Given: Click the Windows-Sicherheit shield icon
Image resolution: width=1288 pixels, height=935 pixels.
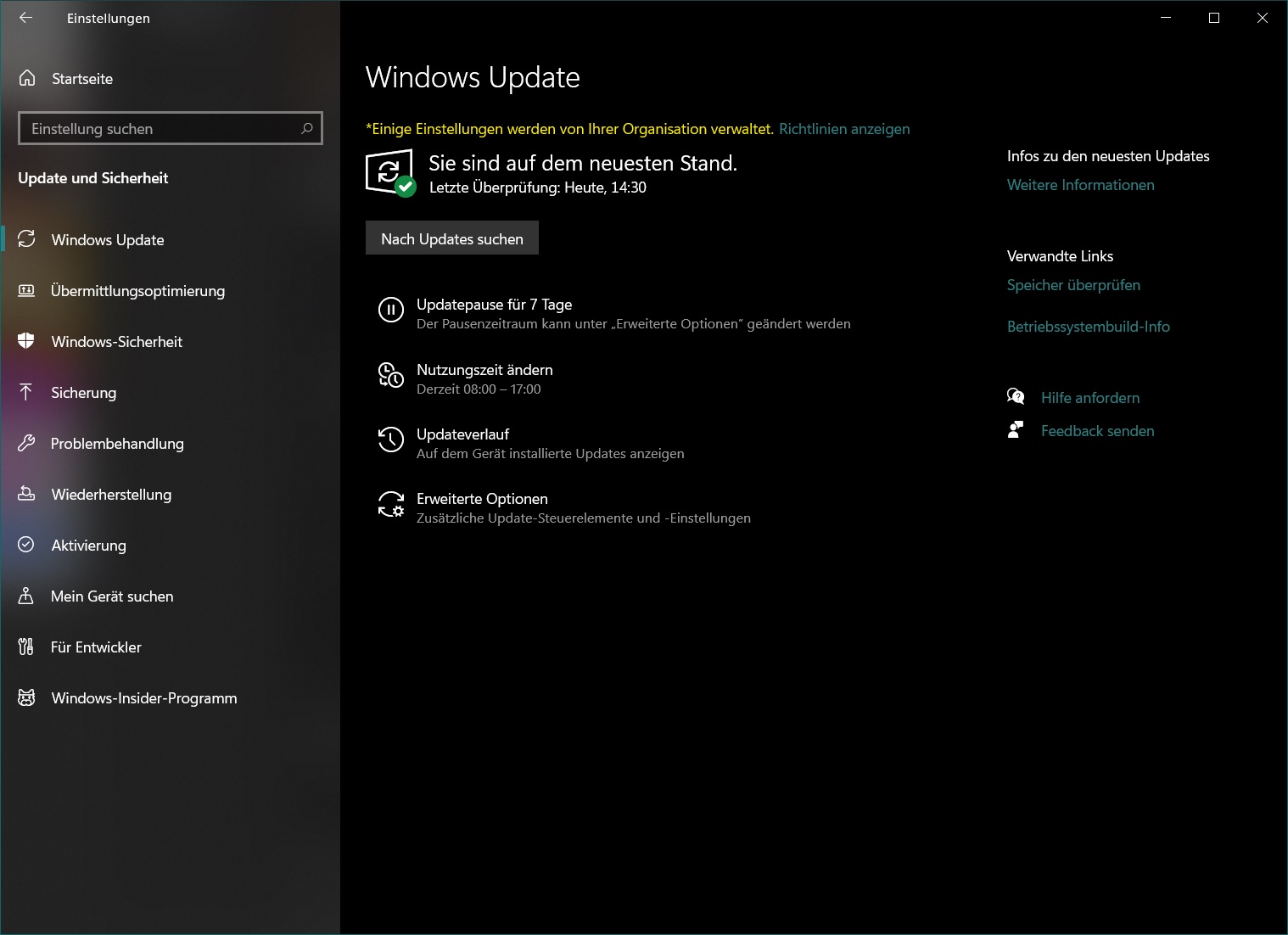Looking at the screenshot, I should coord(26,341).
